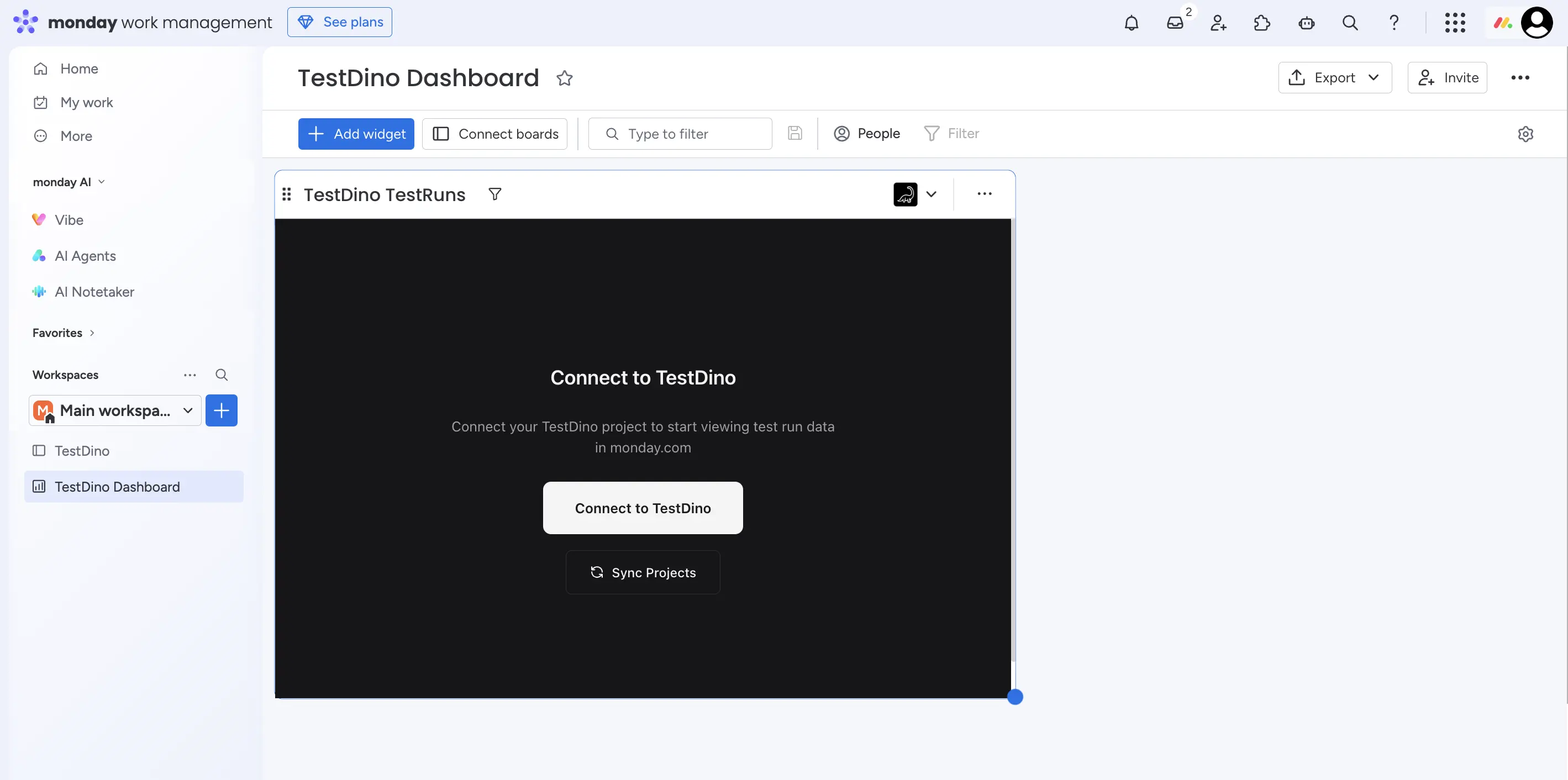Expand the monday AI section

coord(69,182)
